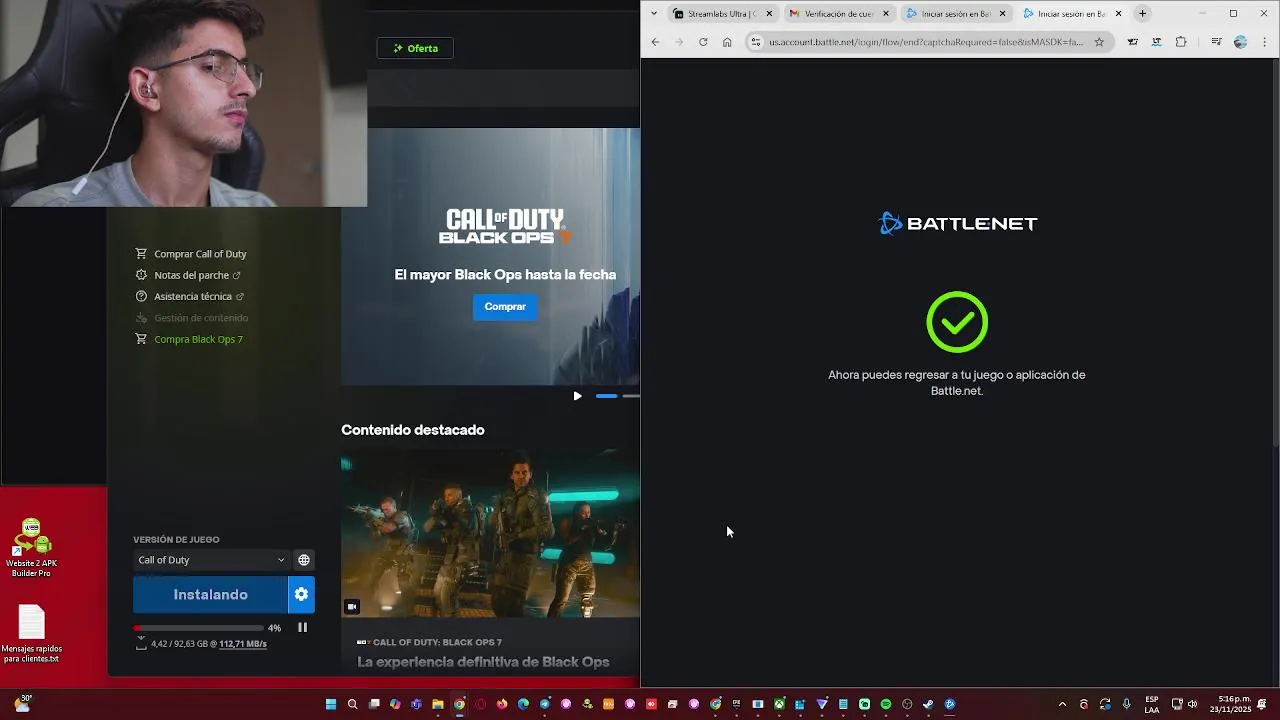
Task: Click the blue Comprar button
Action: click(x=505, y=307)
